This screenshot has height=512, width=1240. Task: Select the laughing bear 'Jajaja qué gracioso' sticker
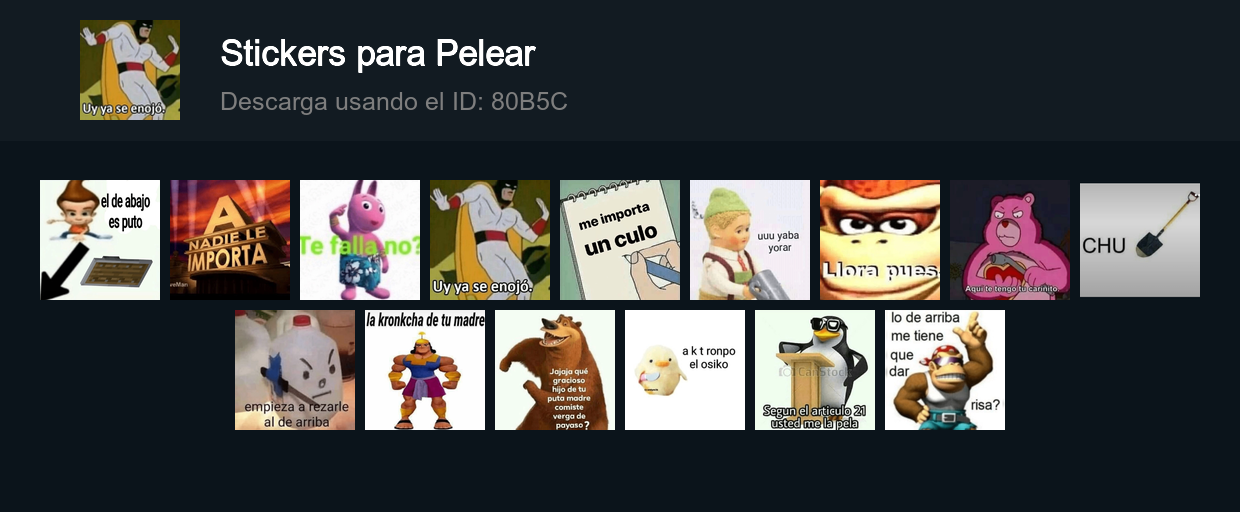(555, 370)
